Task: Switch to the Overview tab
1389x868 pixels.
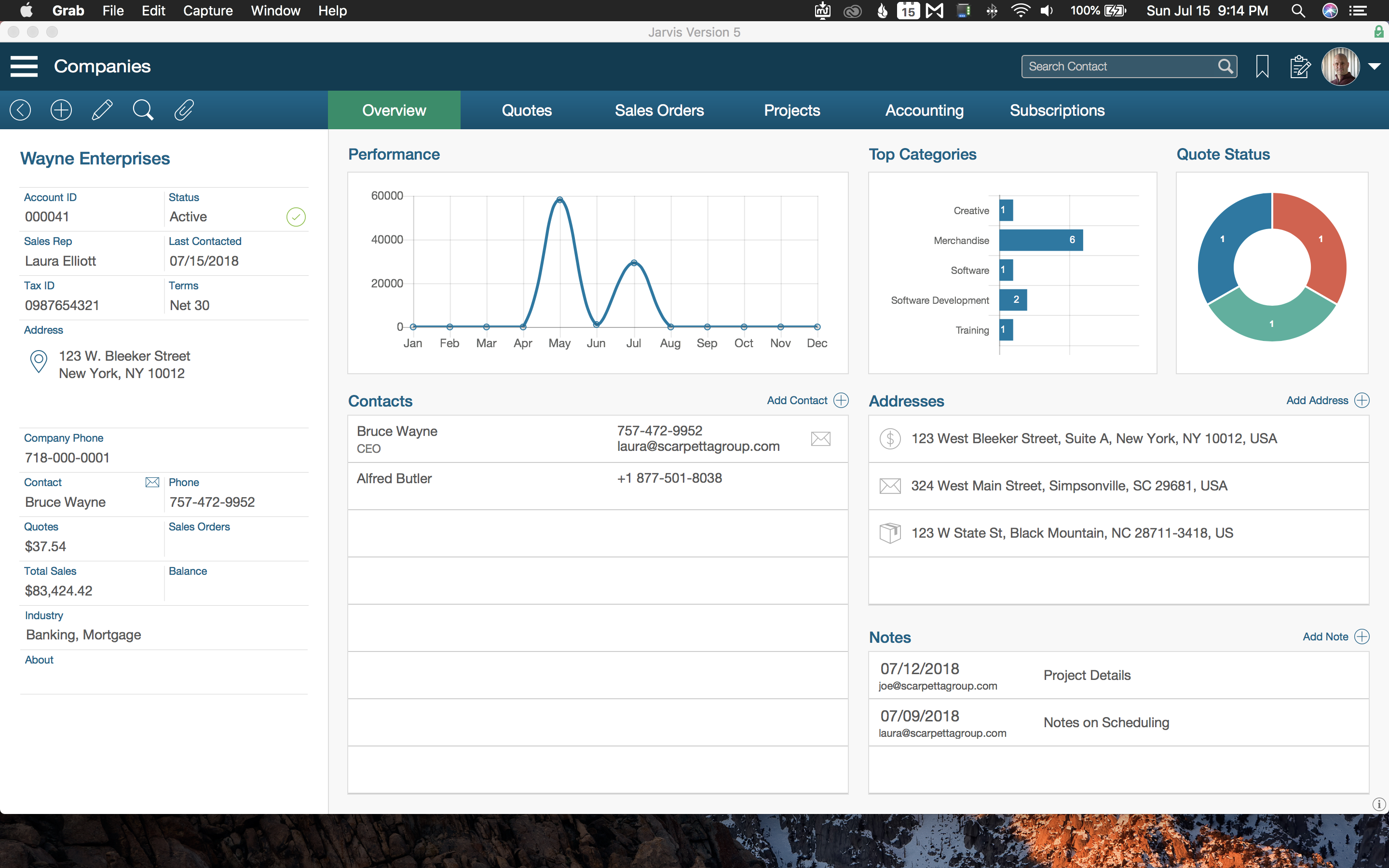Action: tap(395, 110)
